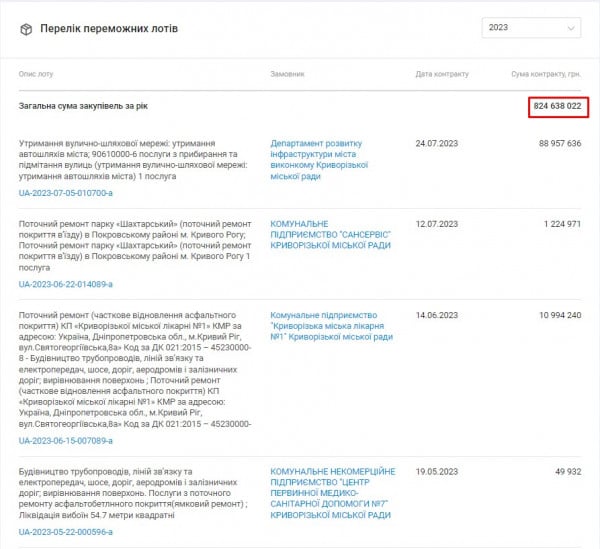Click the contract date 24.07.2023

[436, 143]
